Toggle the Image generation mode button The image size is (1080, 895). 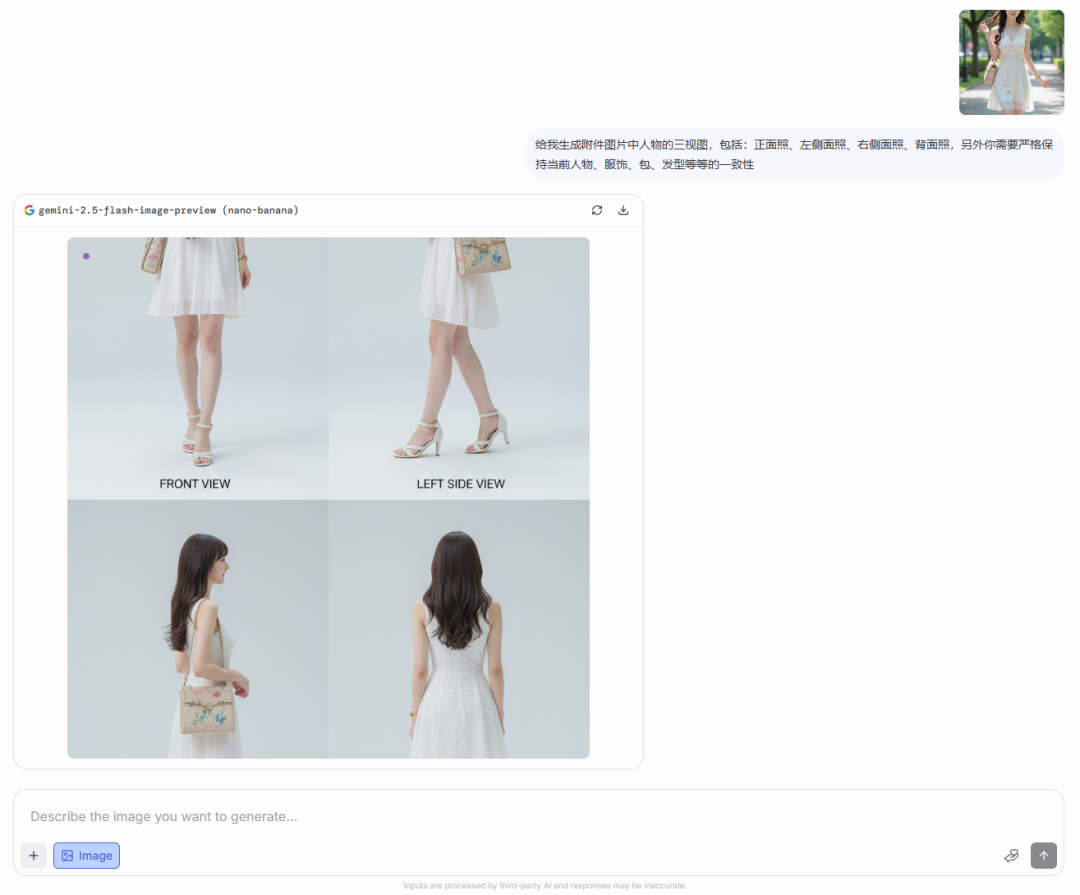coord(86,856)
